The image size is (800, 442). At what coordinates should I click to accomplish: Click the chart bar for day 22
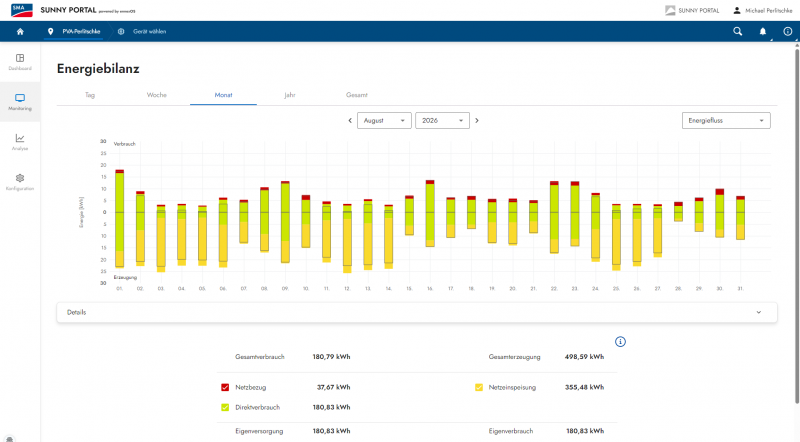[554, 217]
